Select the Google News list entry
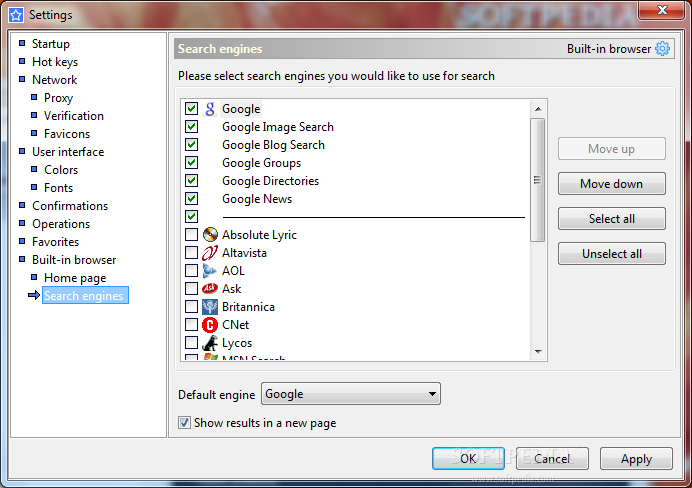Screen dimensions: 692x488 point(257,199)
